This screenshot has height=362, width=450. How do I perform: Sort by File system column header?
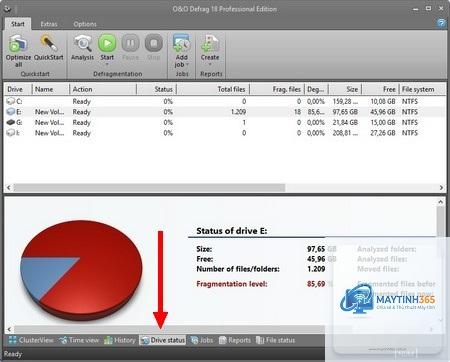click(423, 89)
